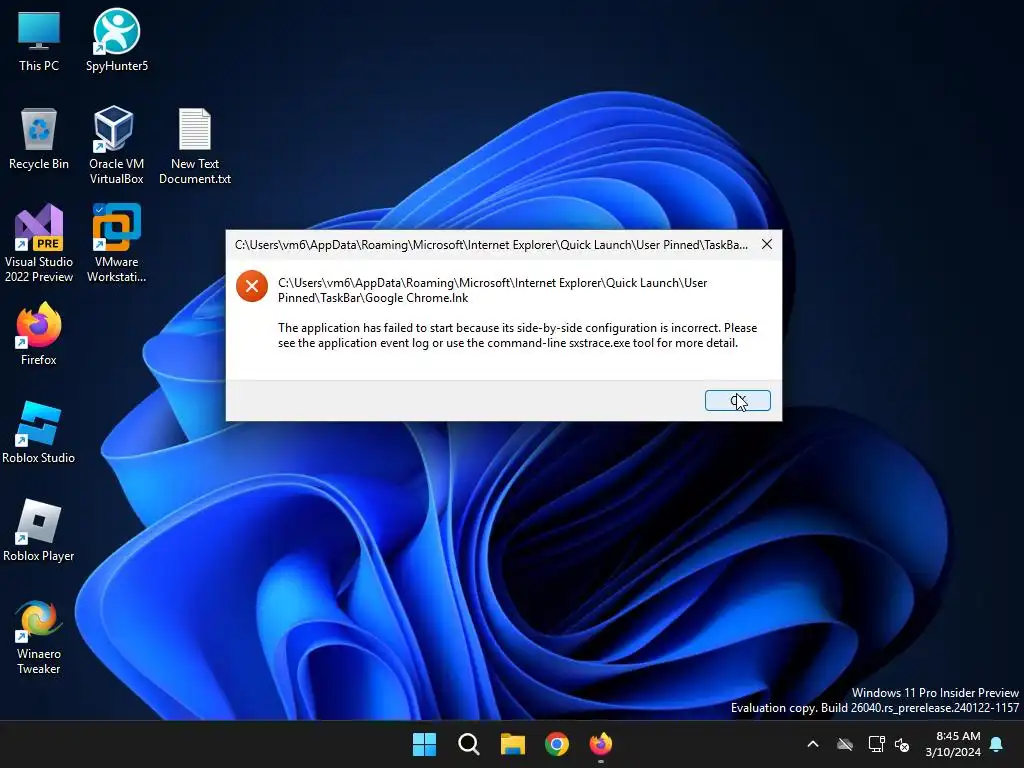Select the VMware Workstation shortcut

click(116, 243)
